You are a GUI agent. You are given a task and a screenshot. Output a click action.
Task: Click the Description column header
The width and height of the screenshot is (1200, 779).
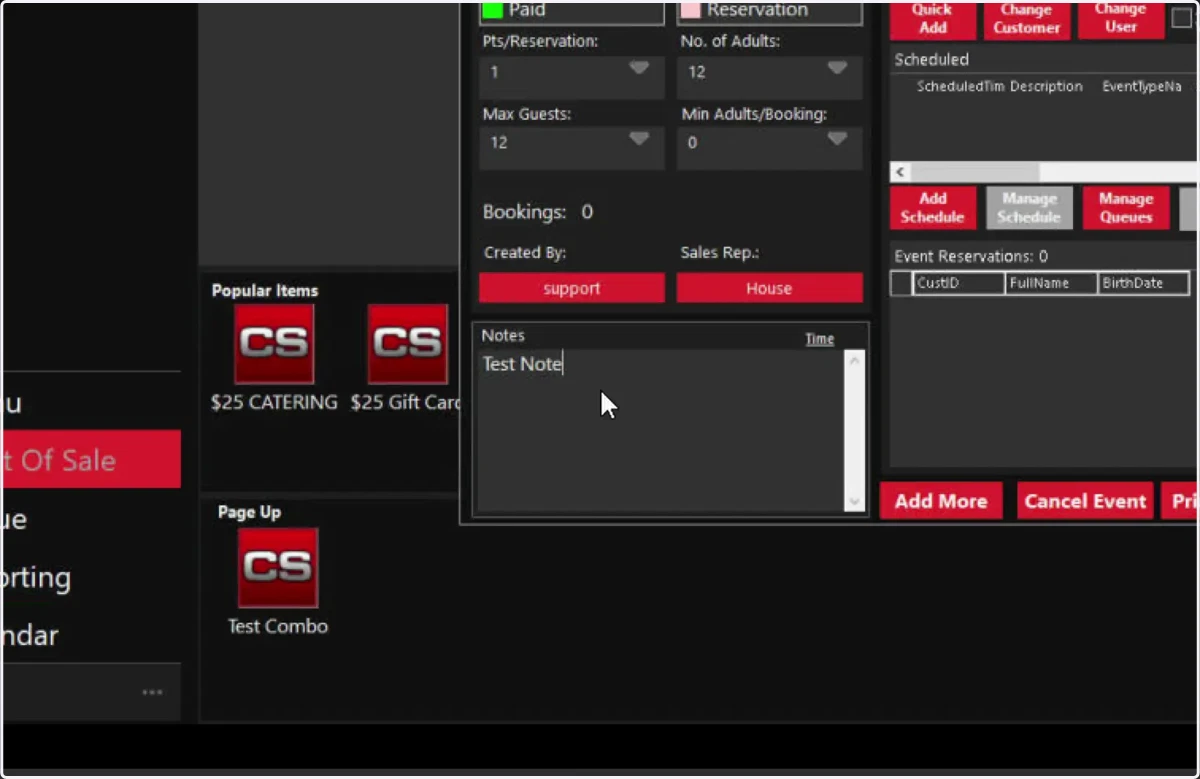(1046, 87)
